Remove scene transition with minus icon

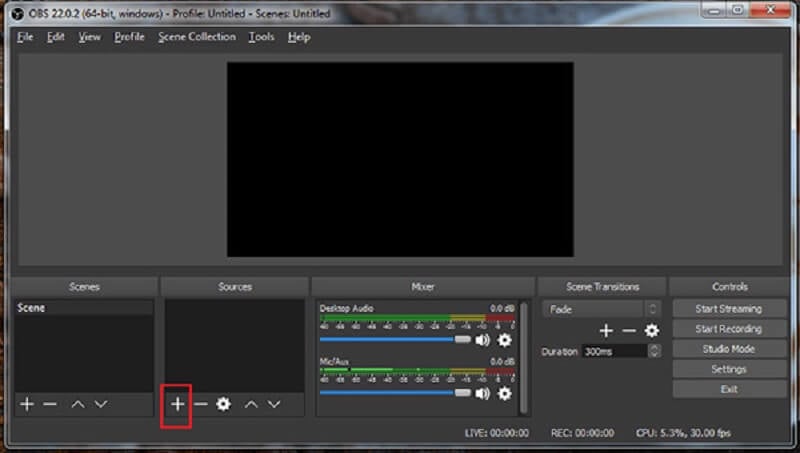tap(629, 331)
